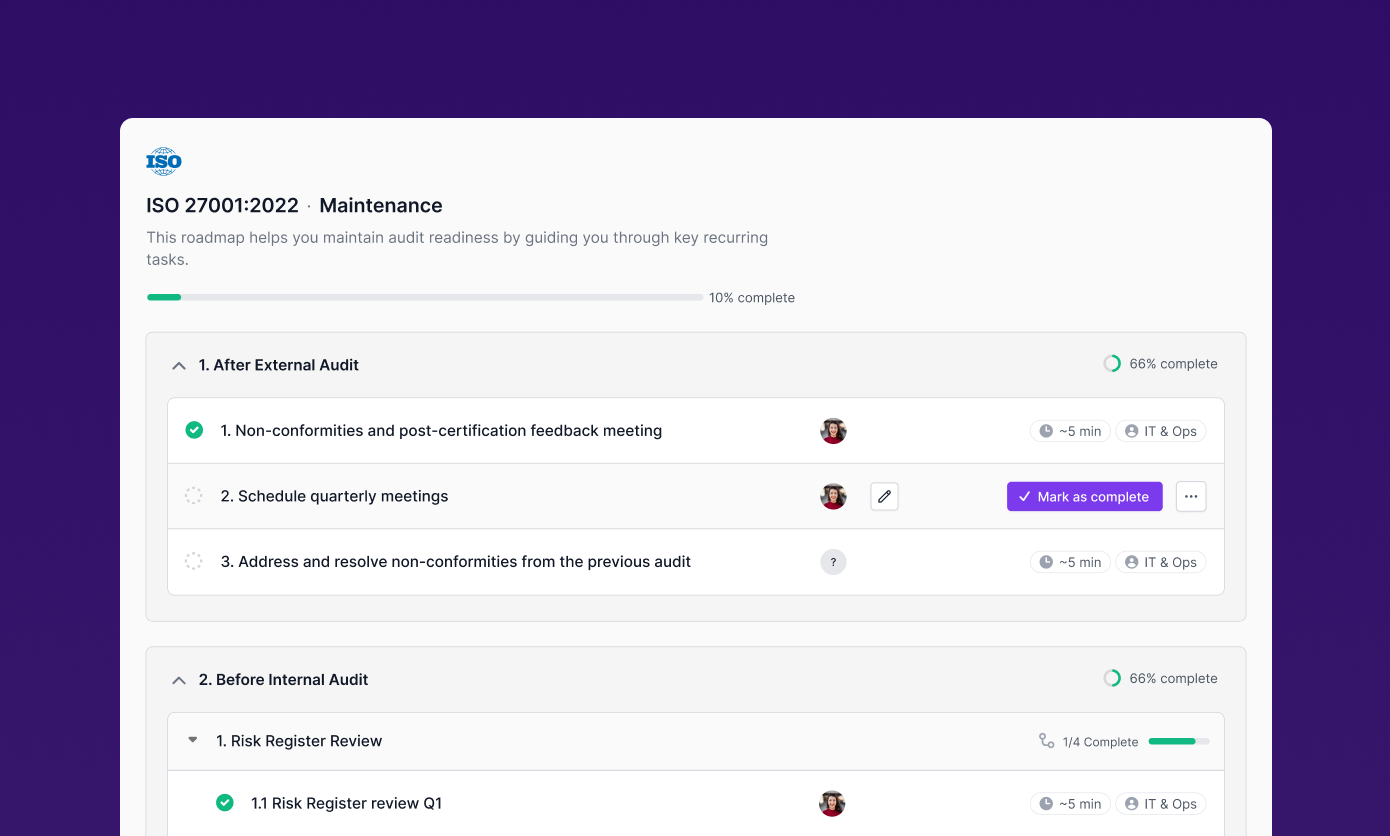The height and width of the screenshot is (836, 1390).
Task: Check off Schedule quarterly meetings status circle
Action: click(x=194, y=496)
